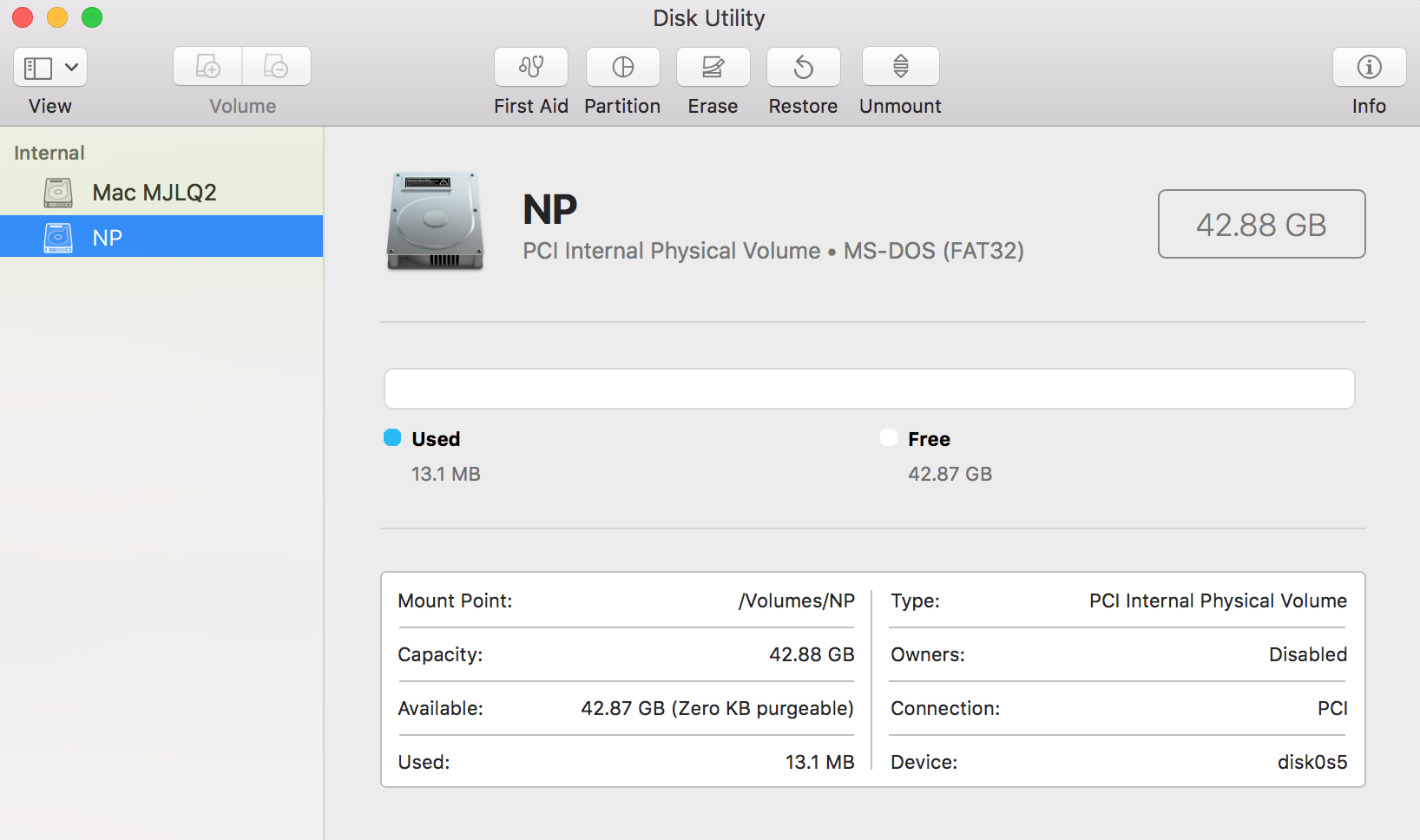Click the Device disk0s5 value
Screen dimensions: 1420x840
pyautogui.click(x=1312, y=762)
